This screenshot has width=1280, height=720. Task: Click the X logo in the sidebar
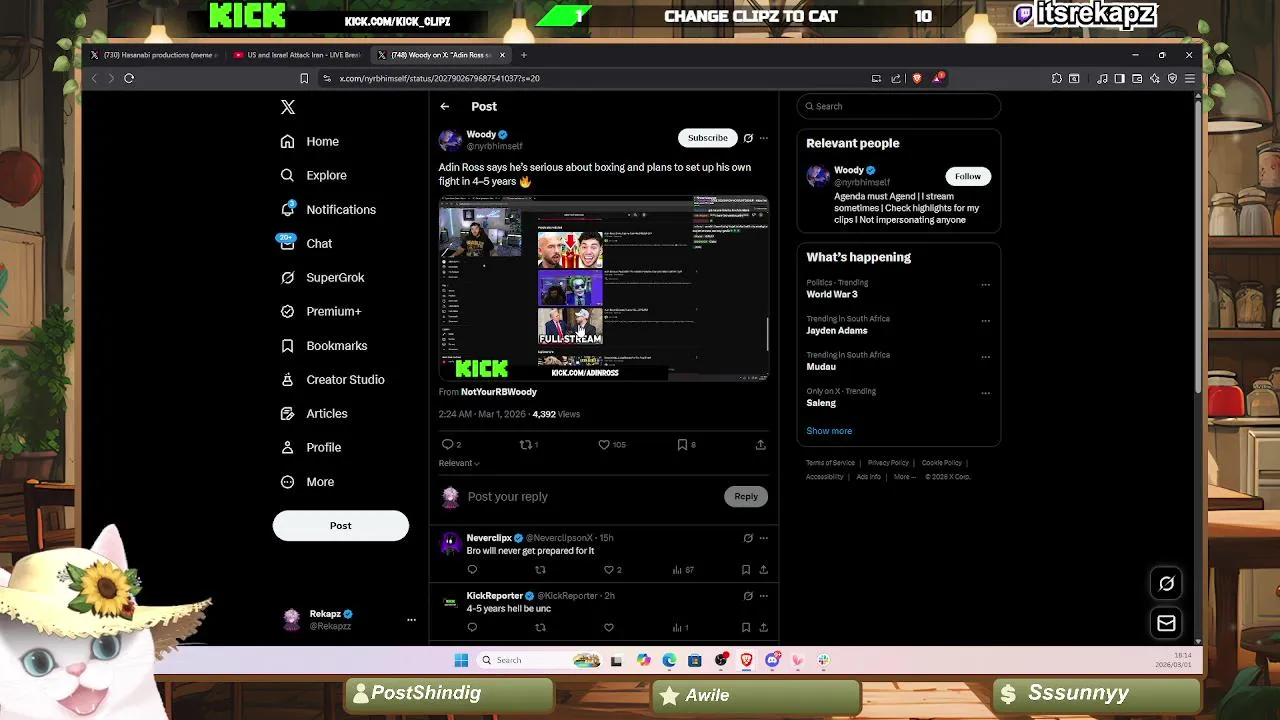[288, 107]
